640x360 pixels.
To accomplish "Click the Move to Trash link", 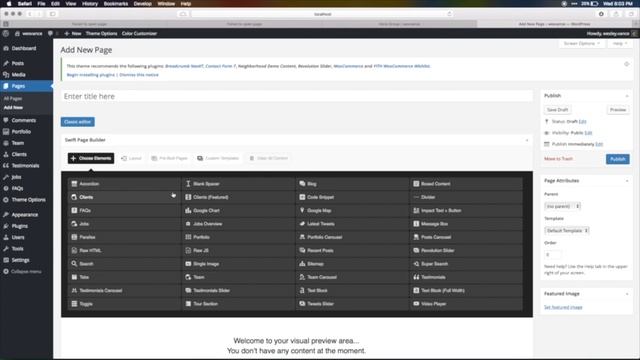I will (x=558, y=159).
